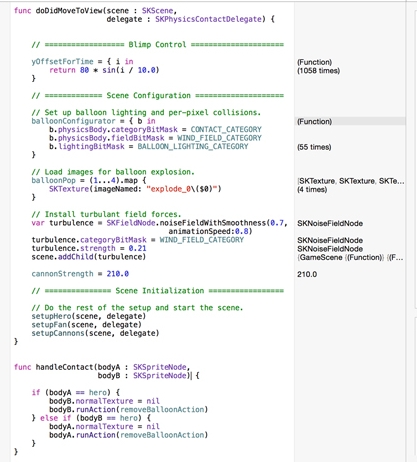Click the Scene Initialization comment header

[157, 291]
